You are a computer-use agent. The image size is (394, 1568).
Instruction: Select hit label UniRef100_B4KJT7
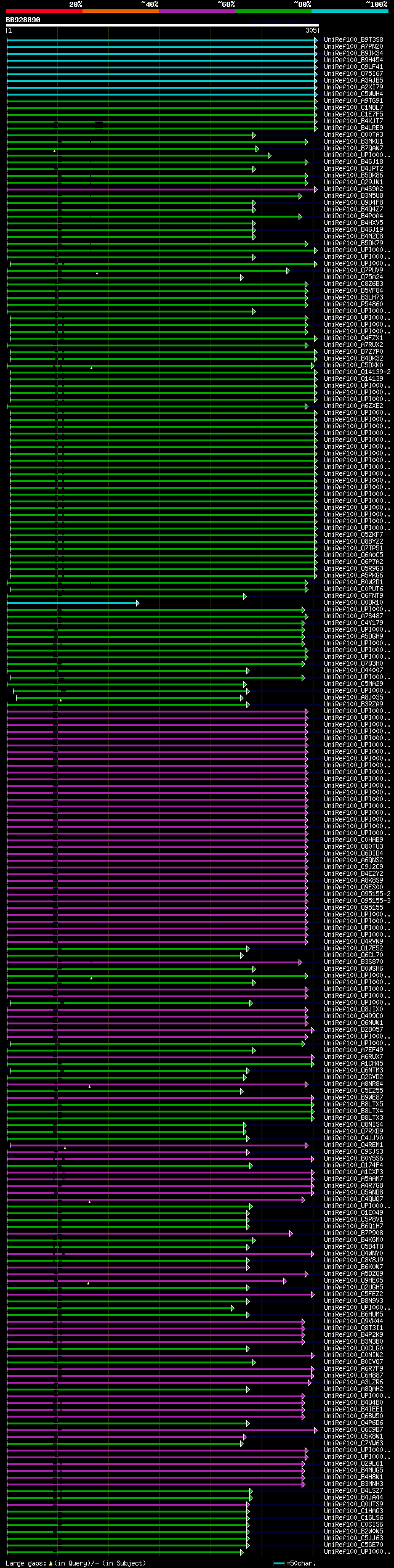tap(353, 121)
